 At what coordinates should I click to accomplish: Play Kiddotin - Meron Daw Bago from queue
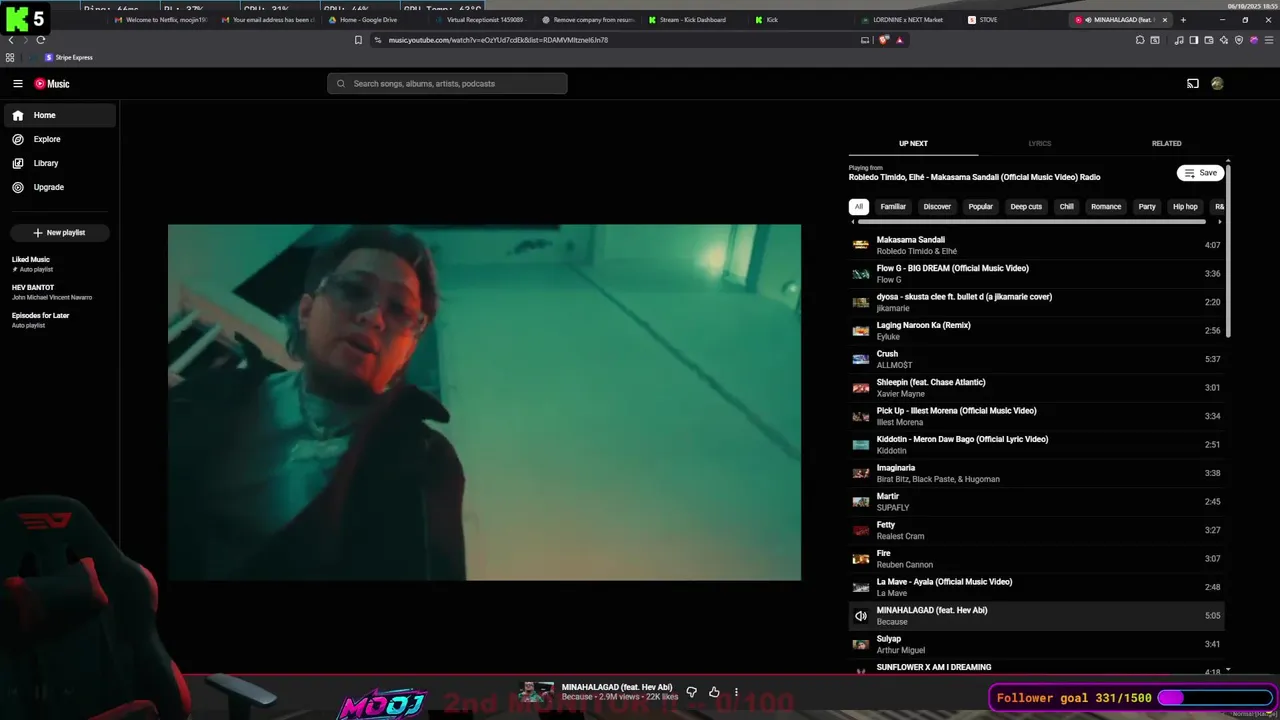(1036, 445)
